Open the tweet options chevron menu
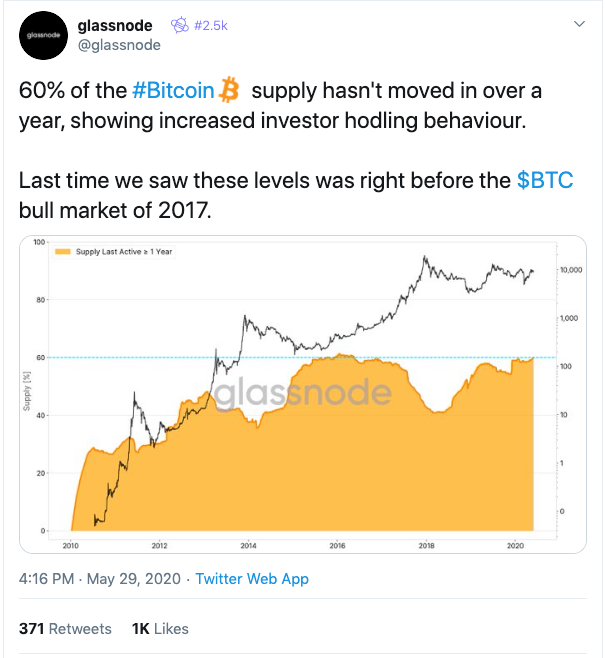605x658 pixels. point(579,24)
